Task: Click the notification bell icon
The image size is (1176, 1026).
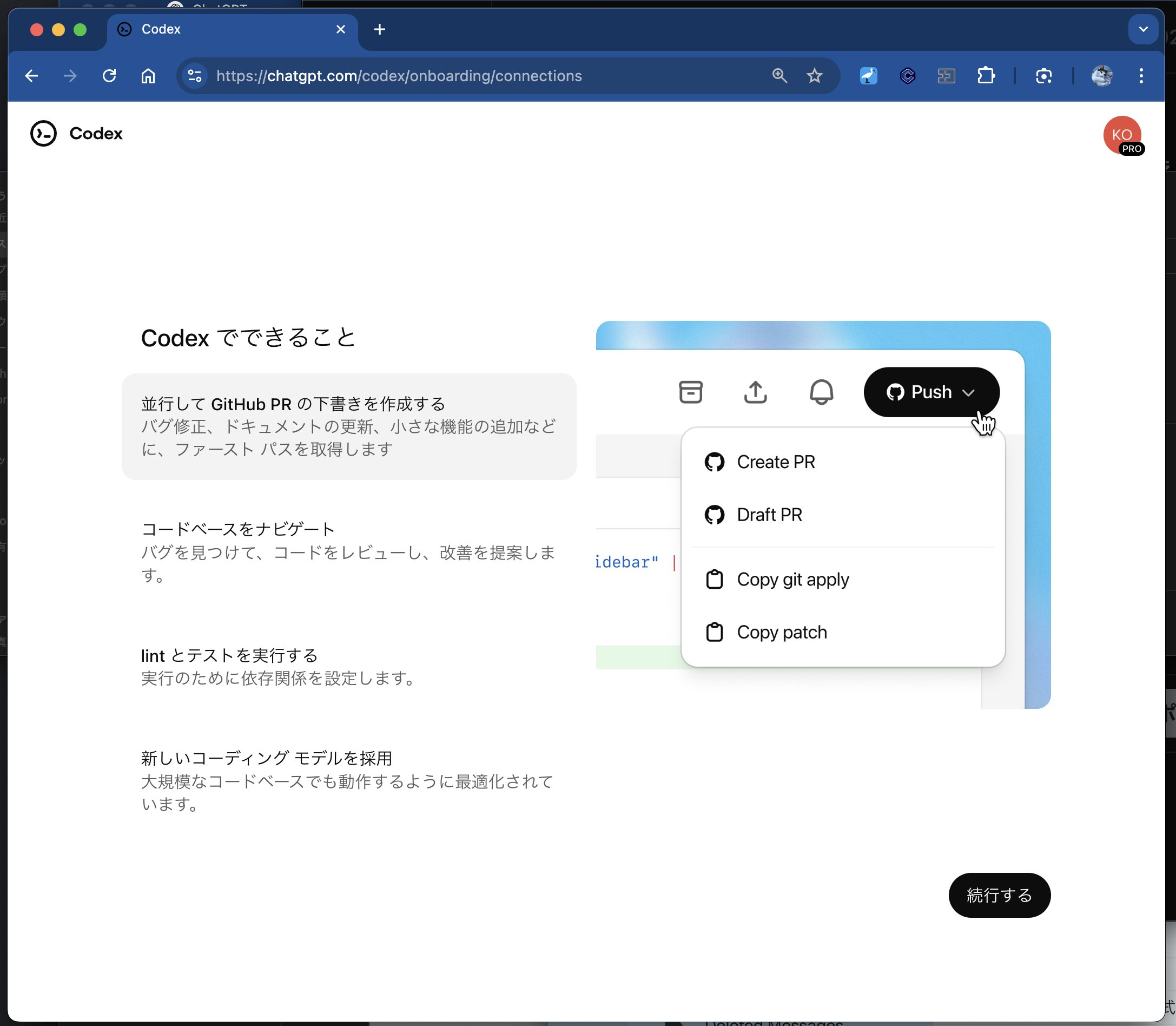Action: tap(821, 392)
